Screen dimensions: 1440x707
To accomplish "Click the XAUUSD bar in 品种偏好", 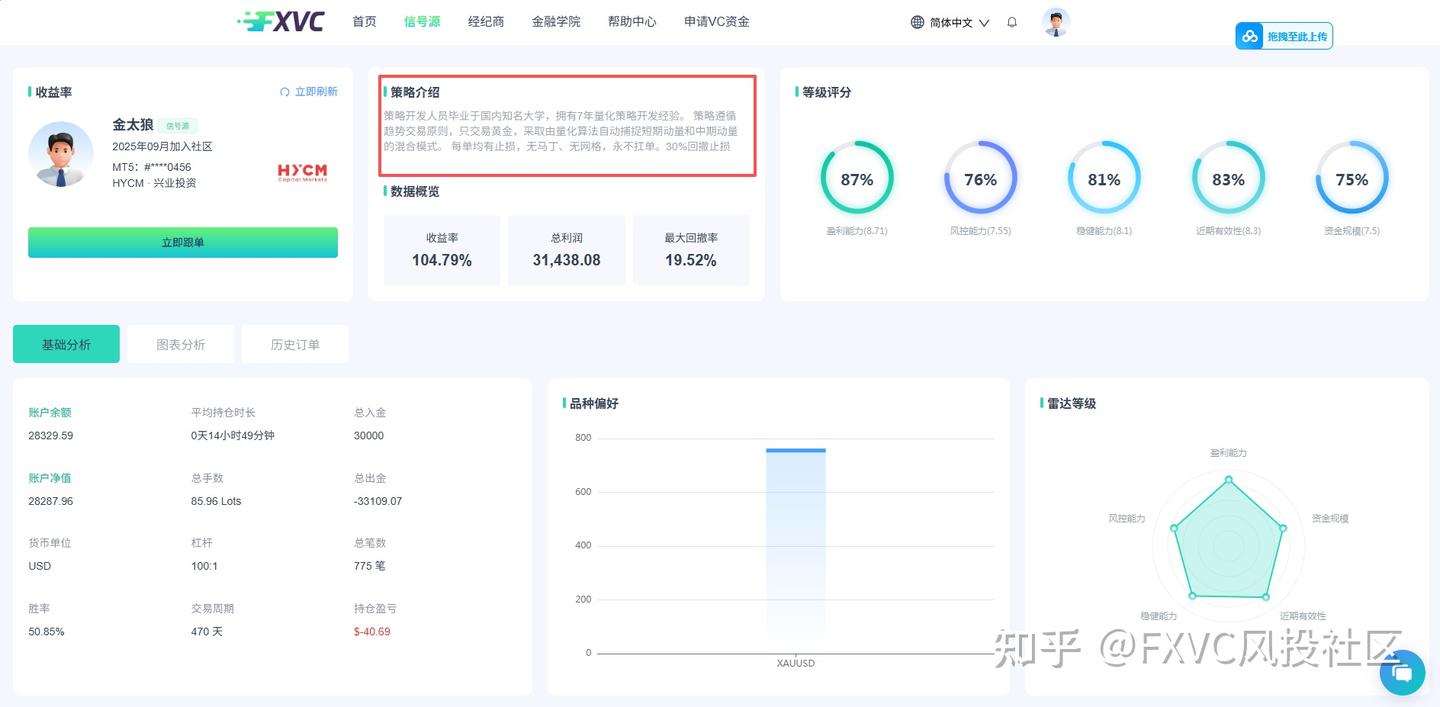I will point(796,550).
